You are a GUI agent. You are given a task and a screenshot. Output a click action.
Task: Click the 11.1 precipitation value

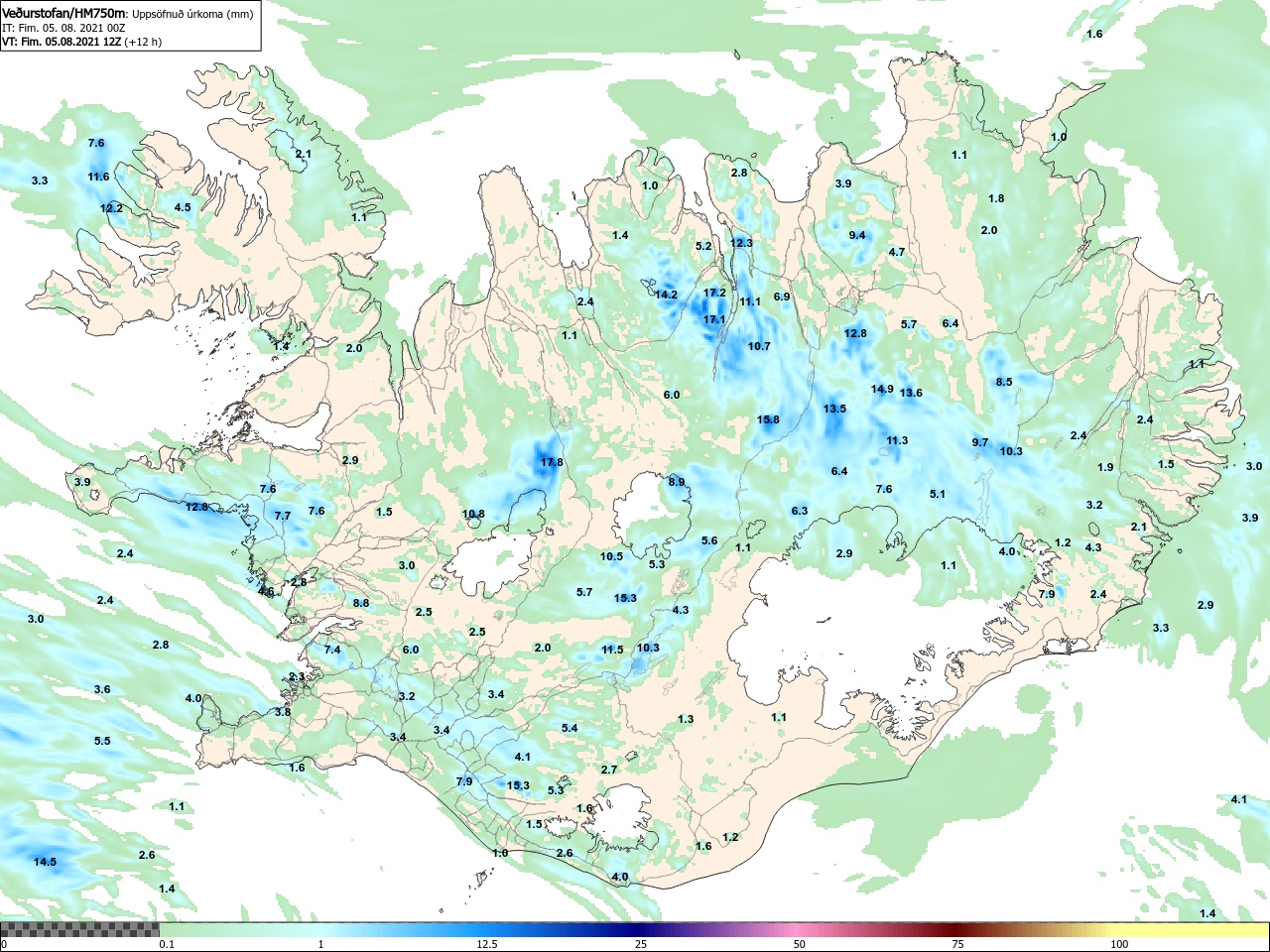[749, 301]
